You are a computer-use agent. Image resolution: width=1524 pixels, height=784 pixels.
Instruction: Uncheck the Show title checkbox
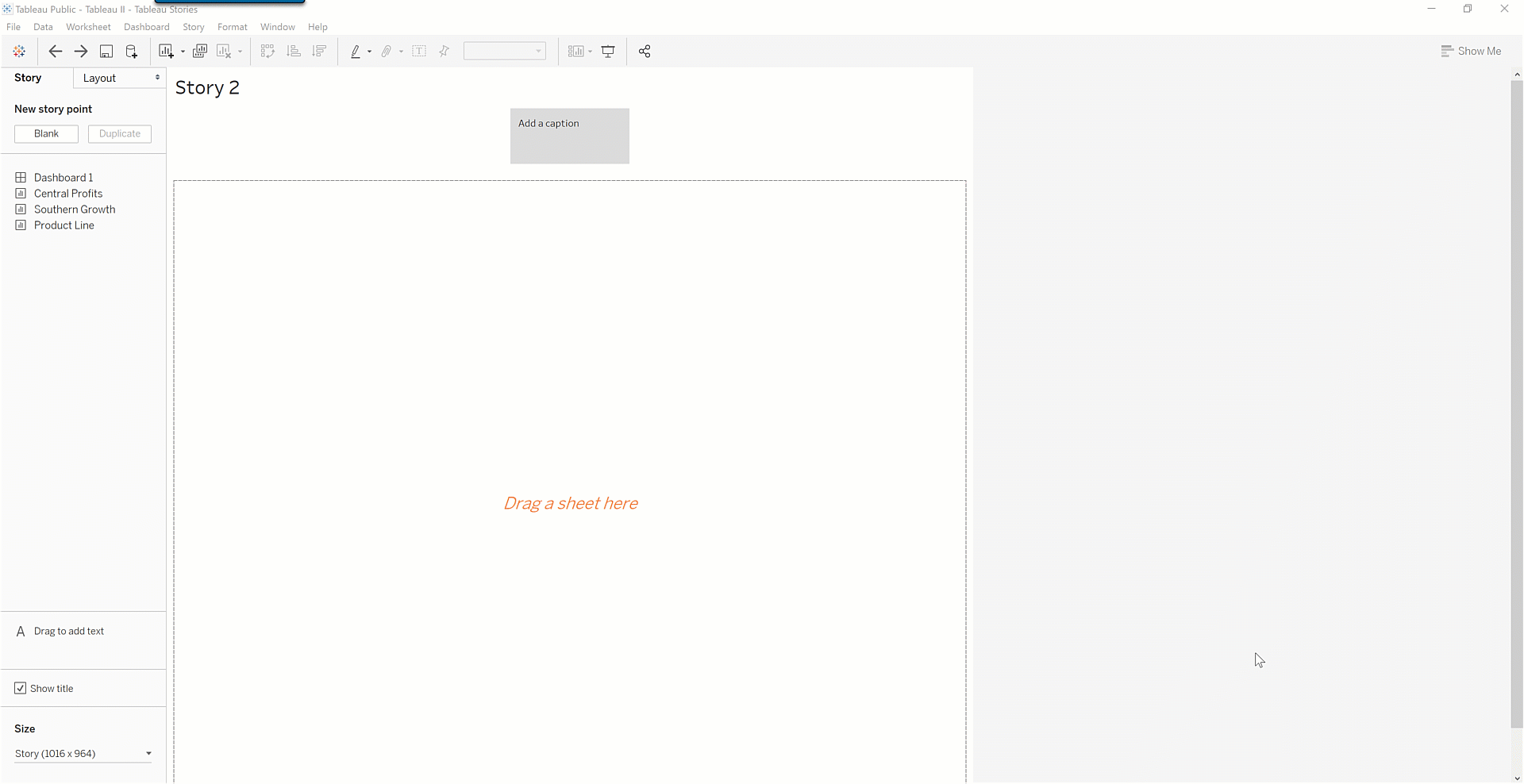point(21,688)
